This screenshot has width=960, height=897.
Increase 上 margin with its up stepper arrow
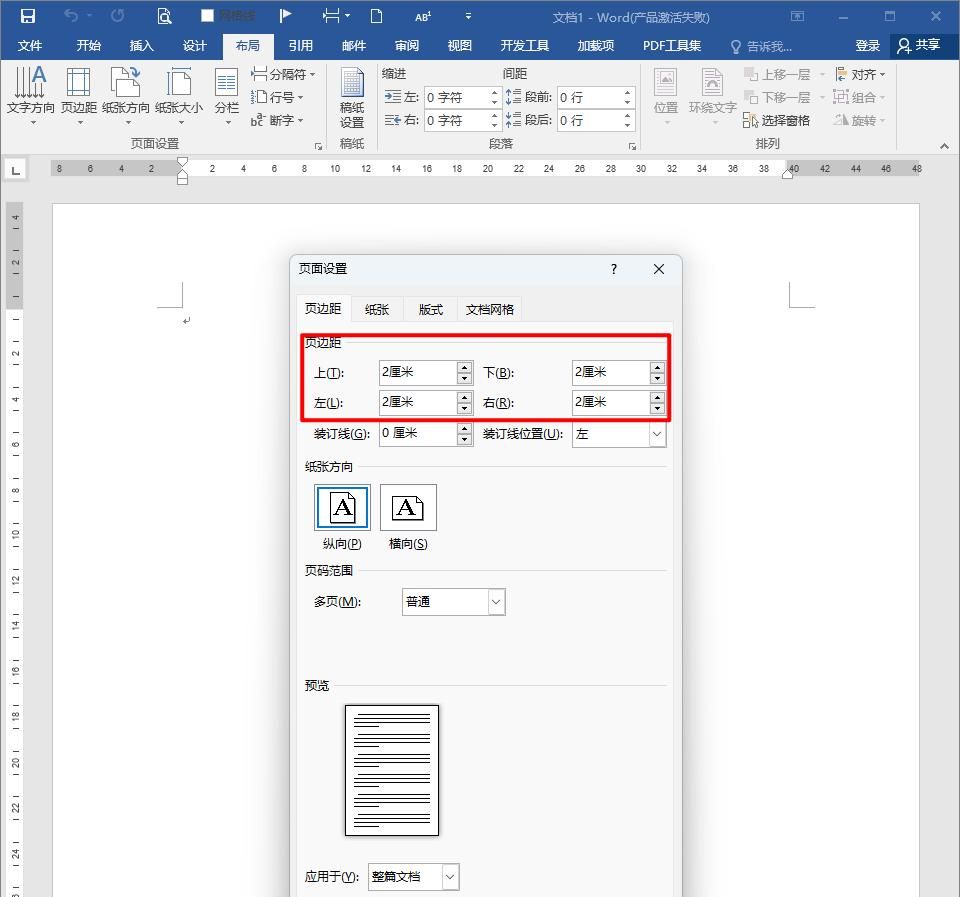point(463,367)
